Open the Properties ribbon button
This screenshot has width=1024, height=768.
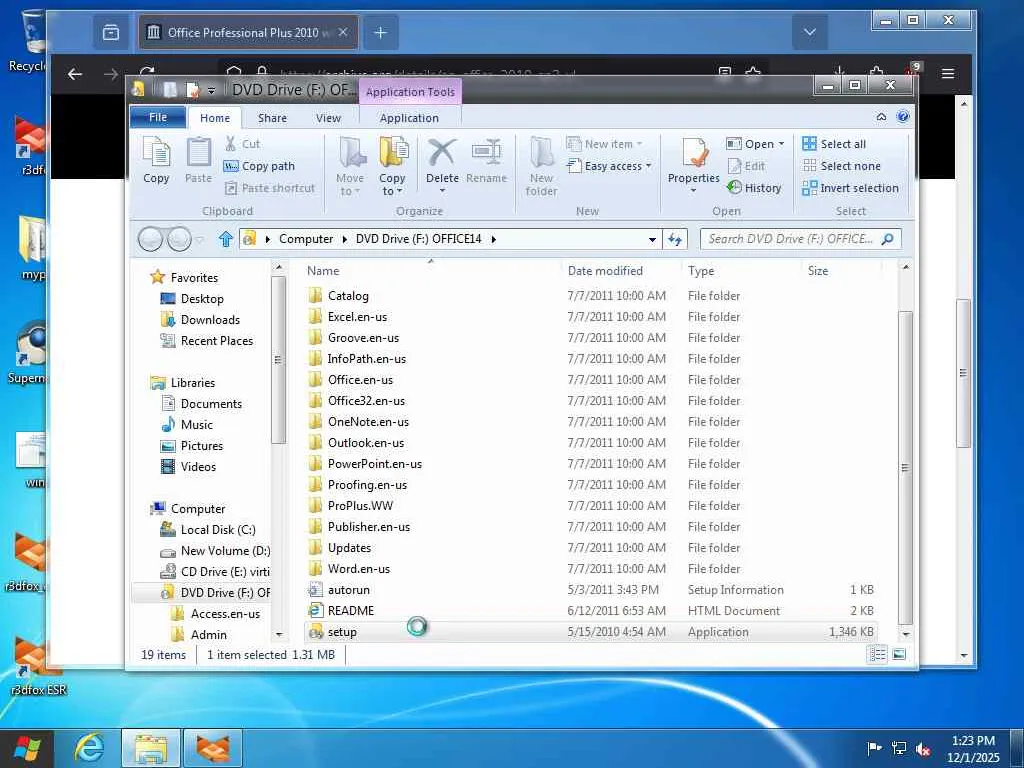pyautogui.click(x=694, y=165)
